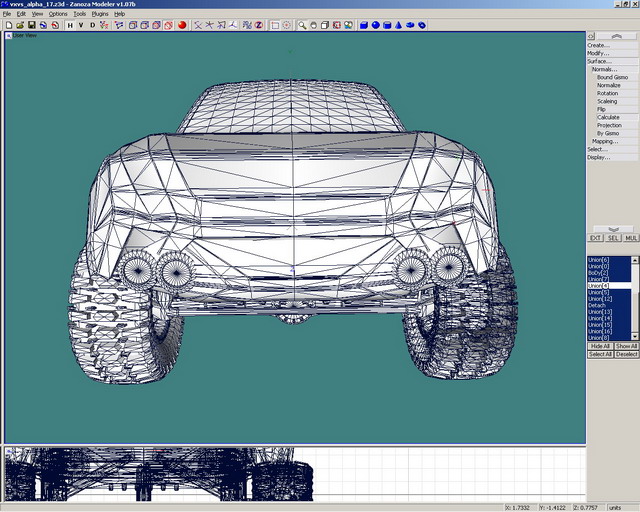
Task: Click the New file toolbar icon
Action: pos(8,25)
